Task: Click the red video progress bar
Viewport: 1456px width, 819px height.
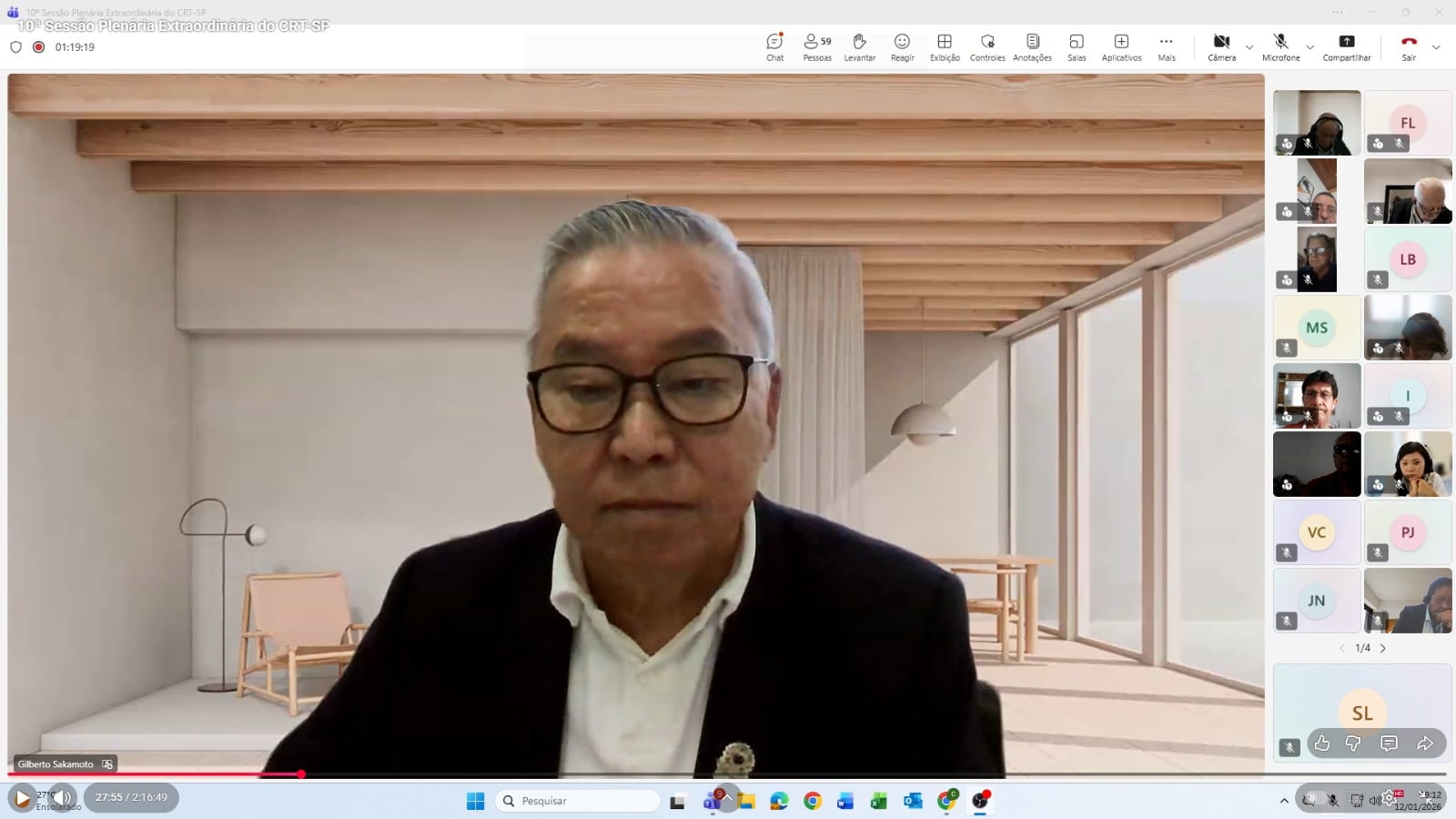Action: [155, 774]
